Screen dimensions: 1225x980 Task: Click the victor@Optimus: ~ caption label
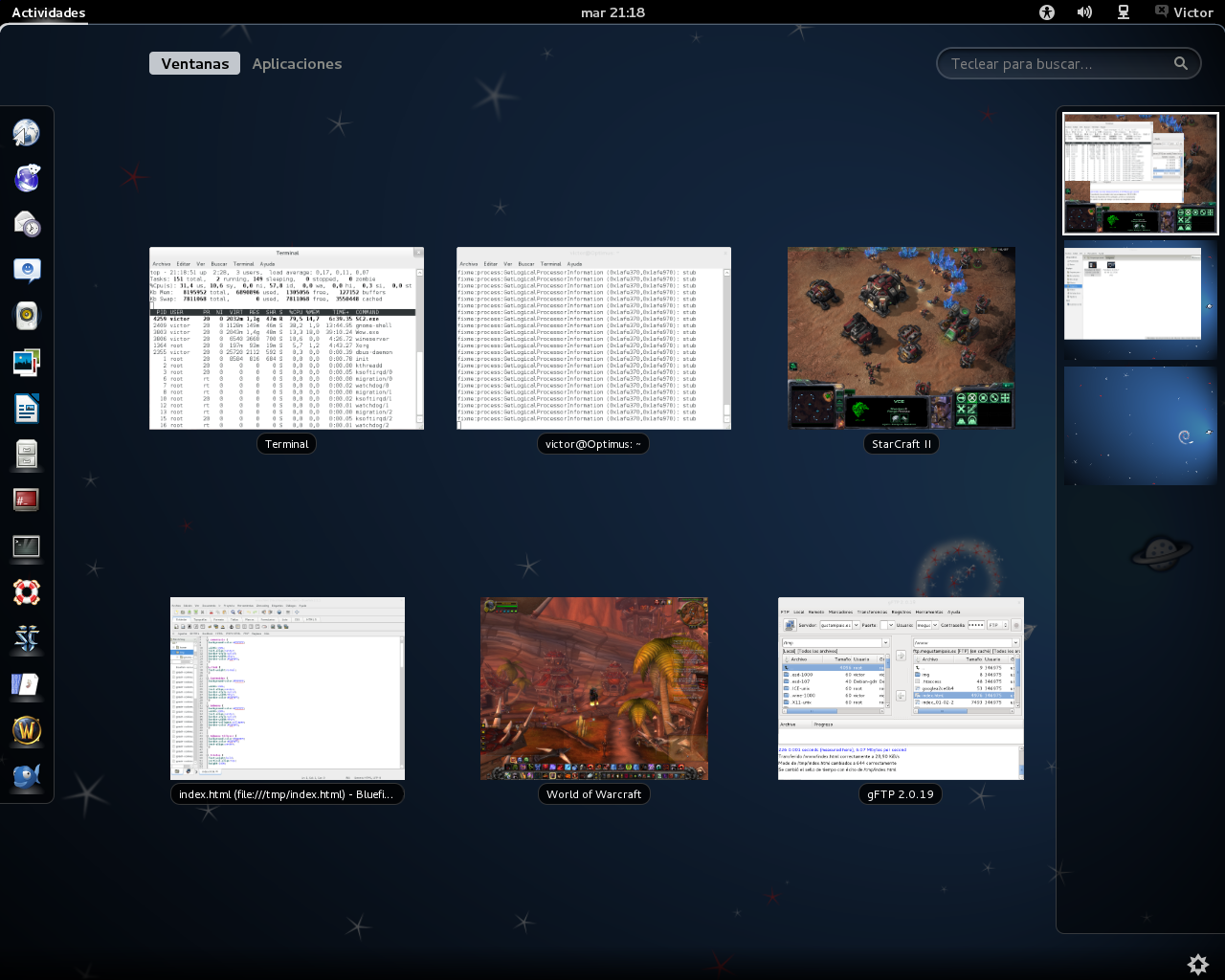[593, 444]
